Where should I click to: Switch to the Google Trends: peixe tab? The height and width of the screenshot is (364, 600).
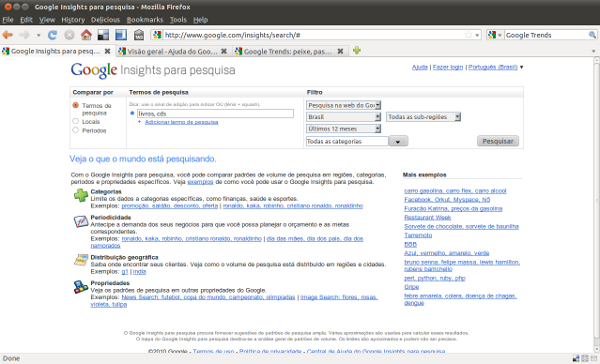[x=291, y=51]
